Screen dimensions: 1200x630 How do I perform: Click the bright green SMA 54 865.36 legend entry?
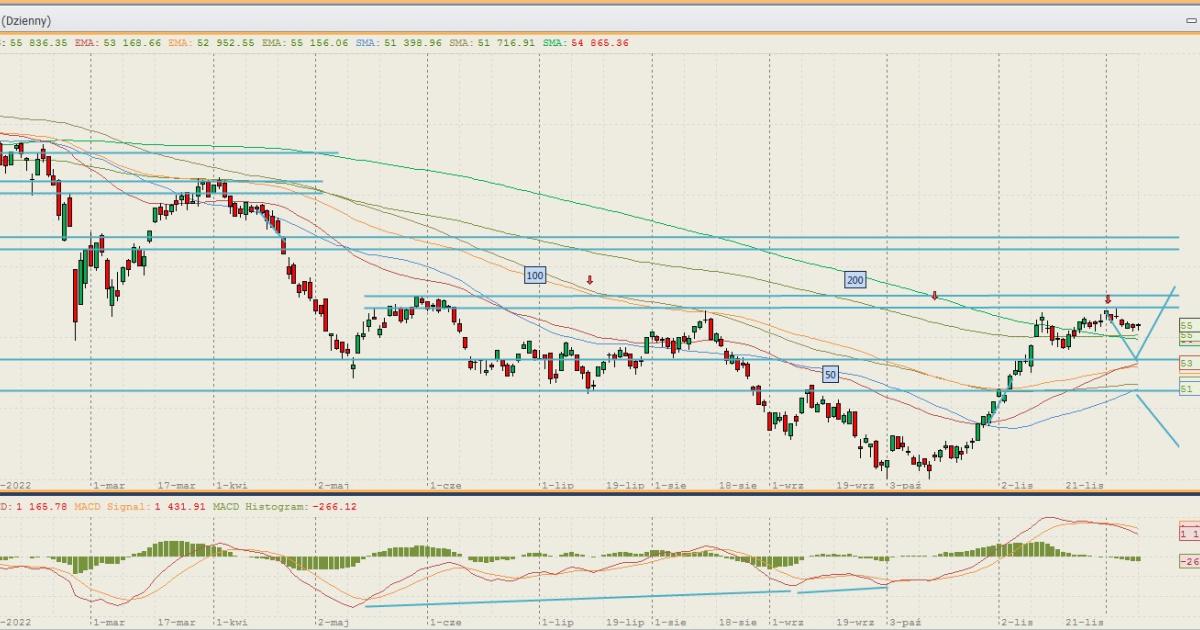click(x=584, y=43)
